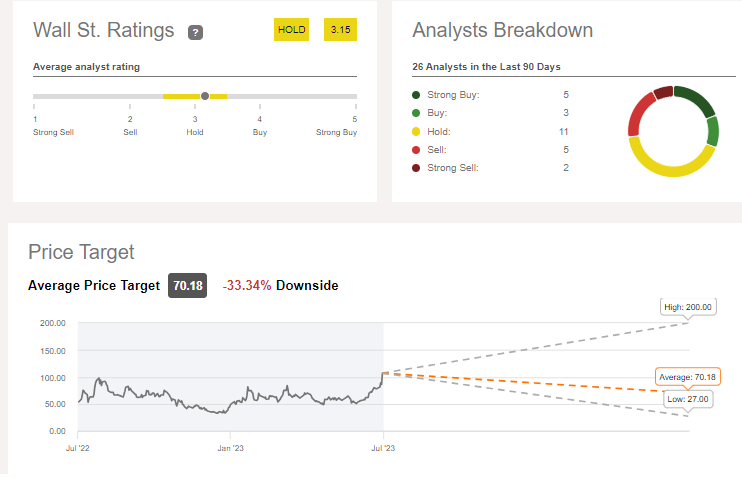This screenshot has width=742, height=478.
Task: Click the Wall St. Ratings help icon
Action: pyautogui.click(x=195, y=32)
